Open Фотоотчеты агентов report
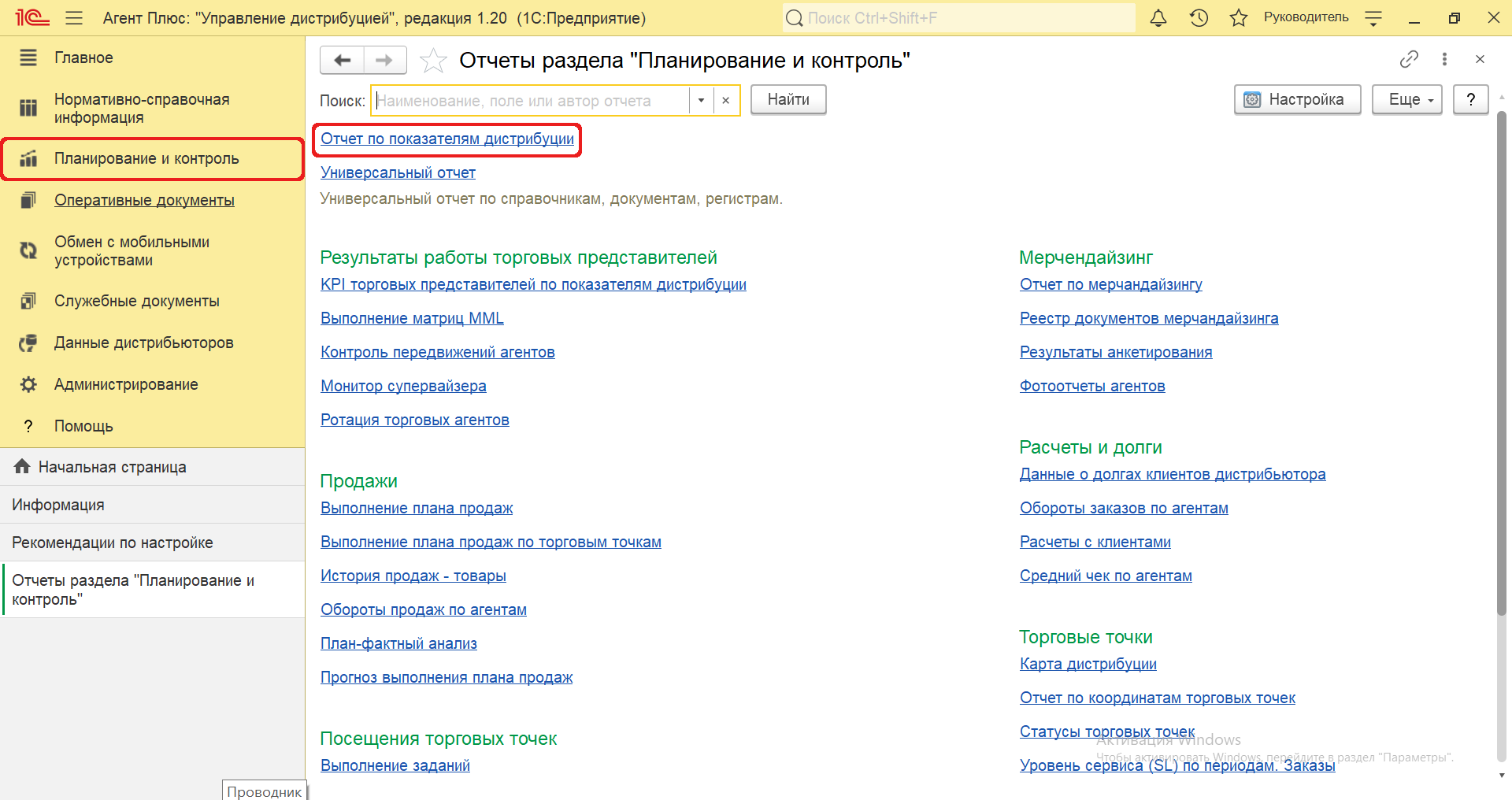This screenshot has height=800, width=1512. click(1092, 387)
